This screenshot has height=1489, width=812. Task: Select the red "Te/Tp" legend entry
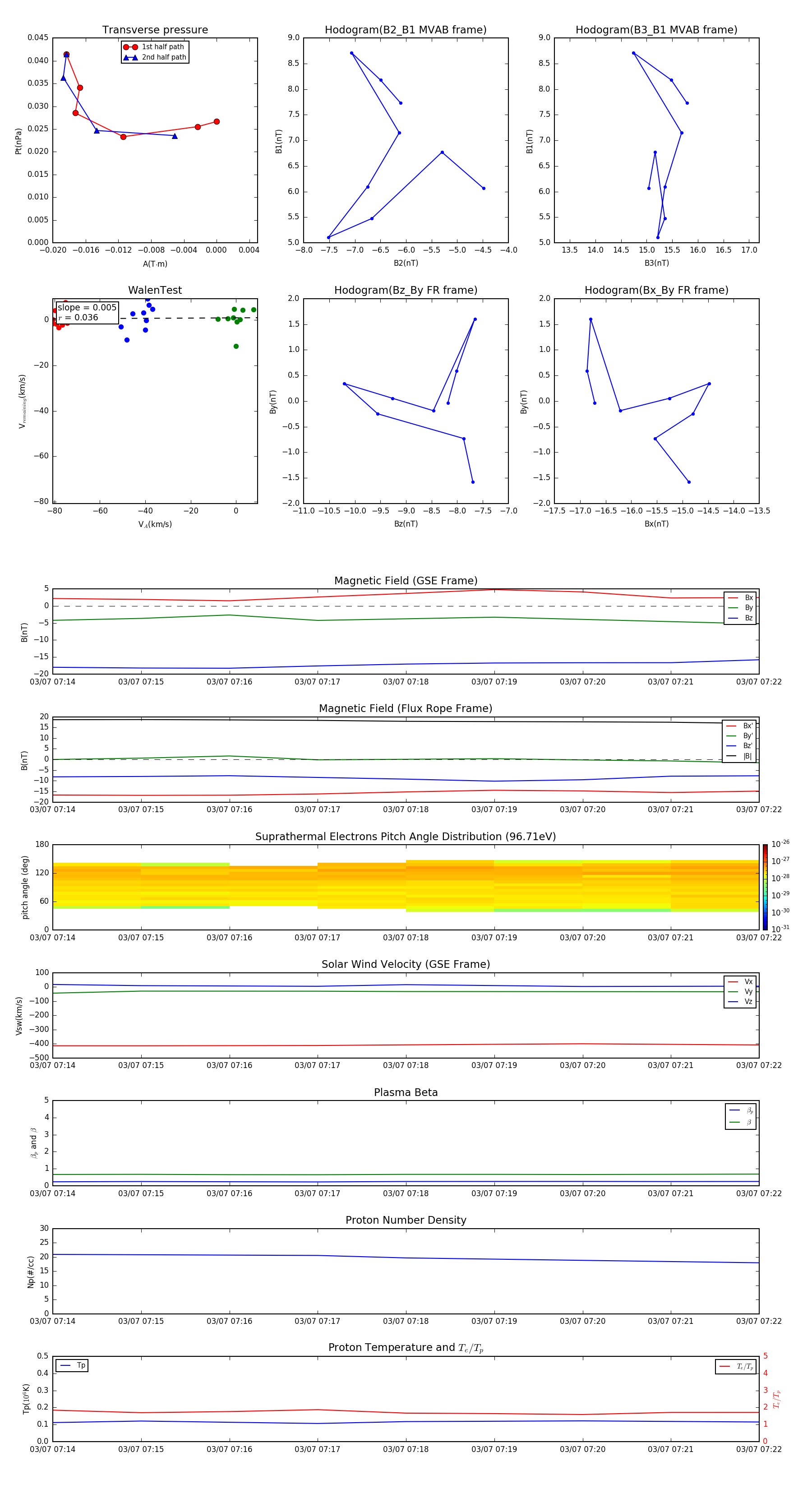[736, 1366]
